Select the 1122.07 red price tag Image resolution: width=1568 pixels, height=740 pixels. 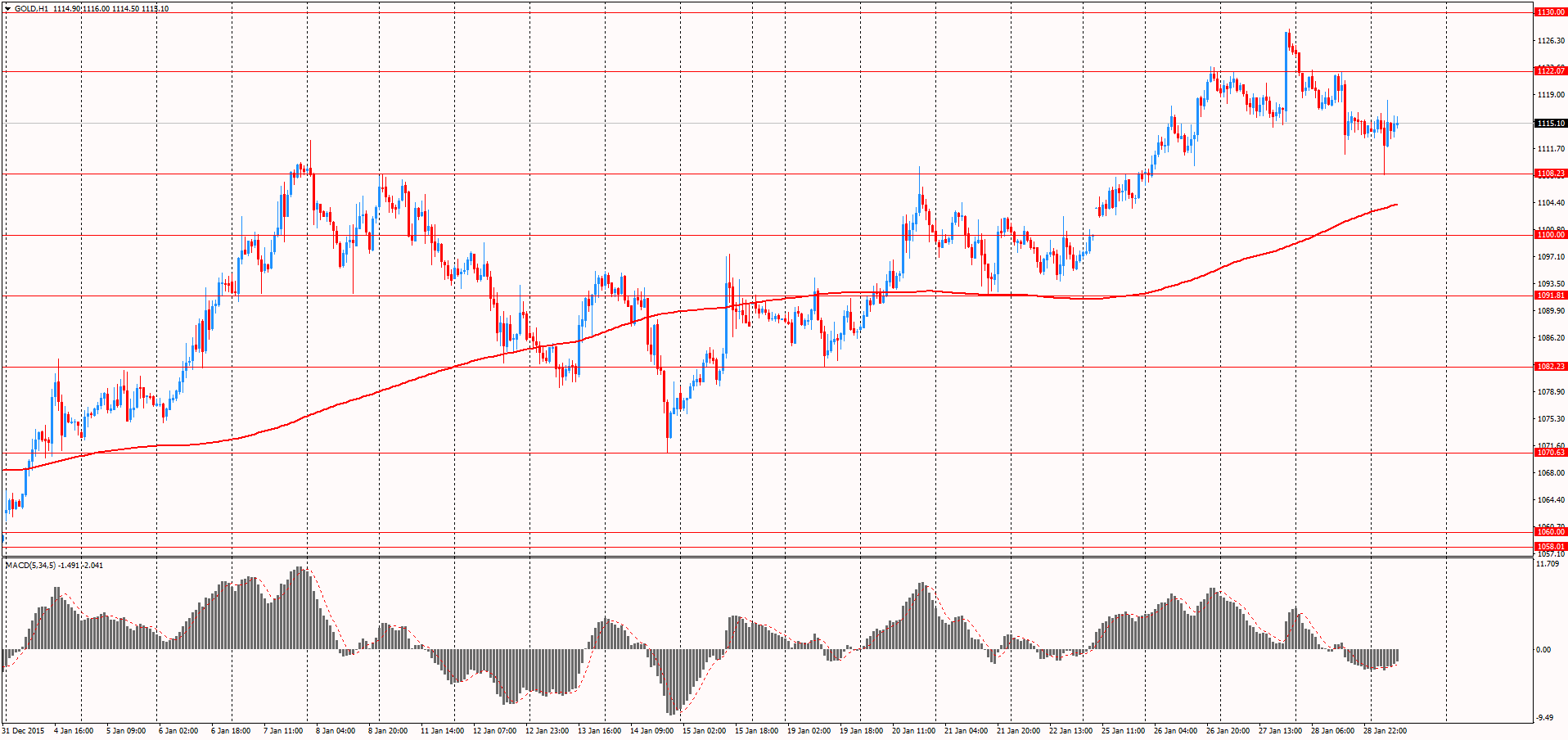pyautogui.click(x=1550, y=71)
